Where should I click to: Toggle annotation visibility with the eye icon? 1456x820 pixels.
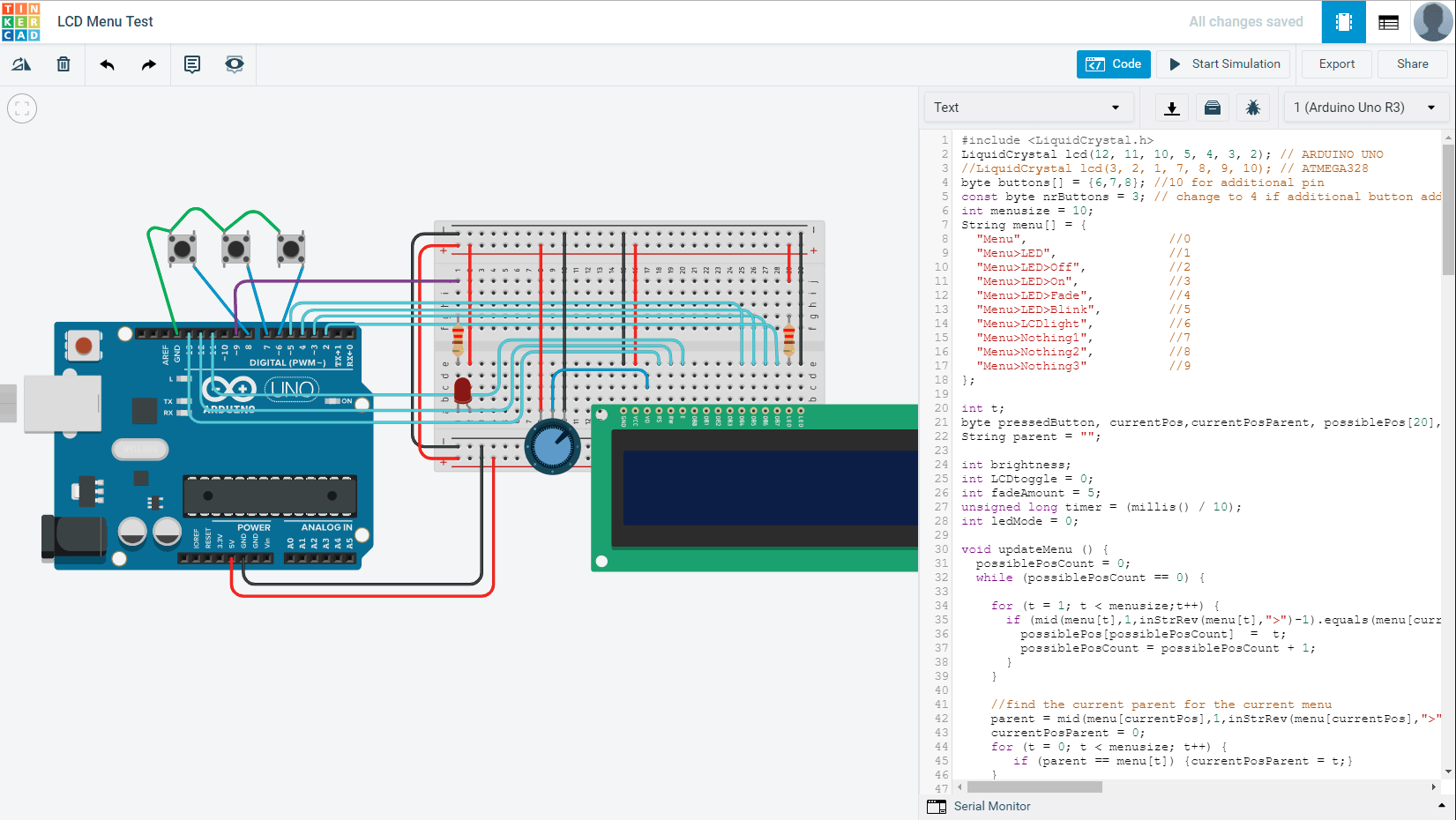click(234, 63)
